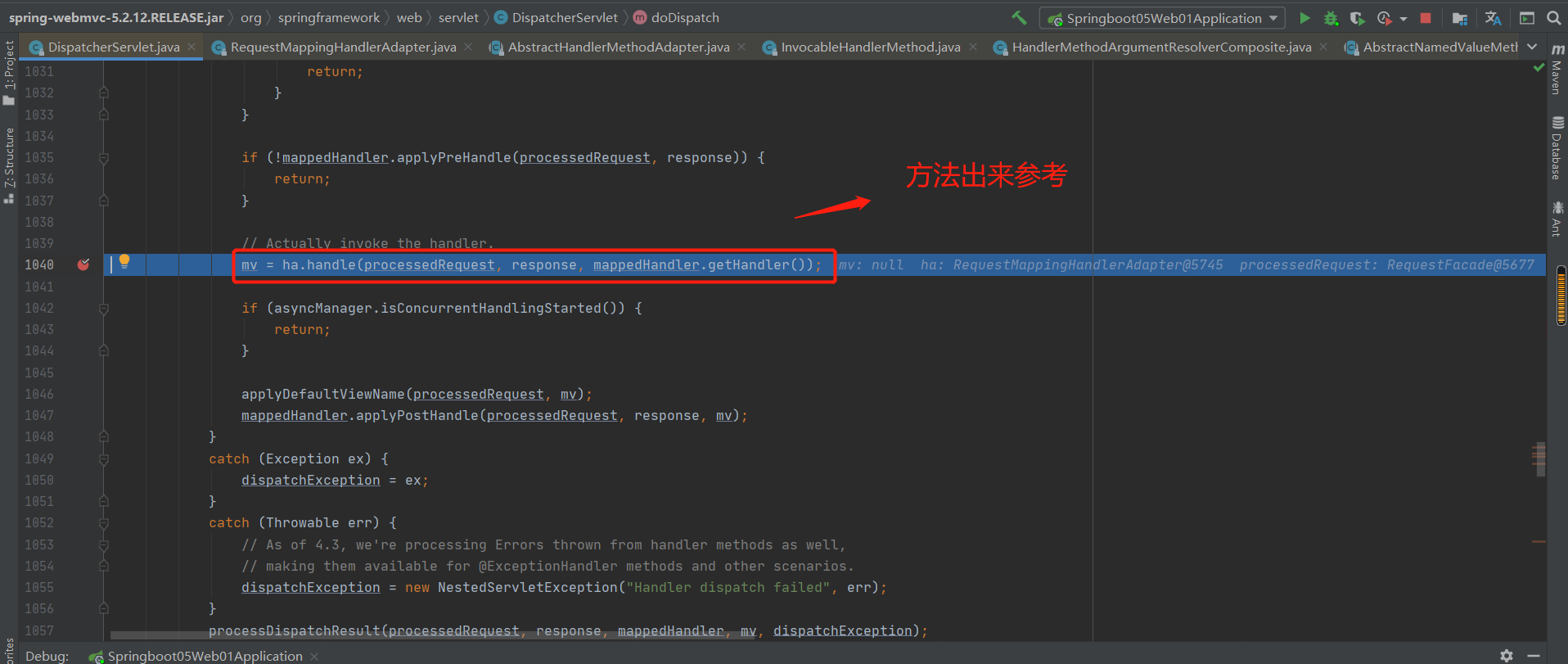Show the hidden editor tabs list chevron

click(x=1532, y=47)
